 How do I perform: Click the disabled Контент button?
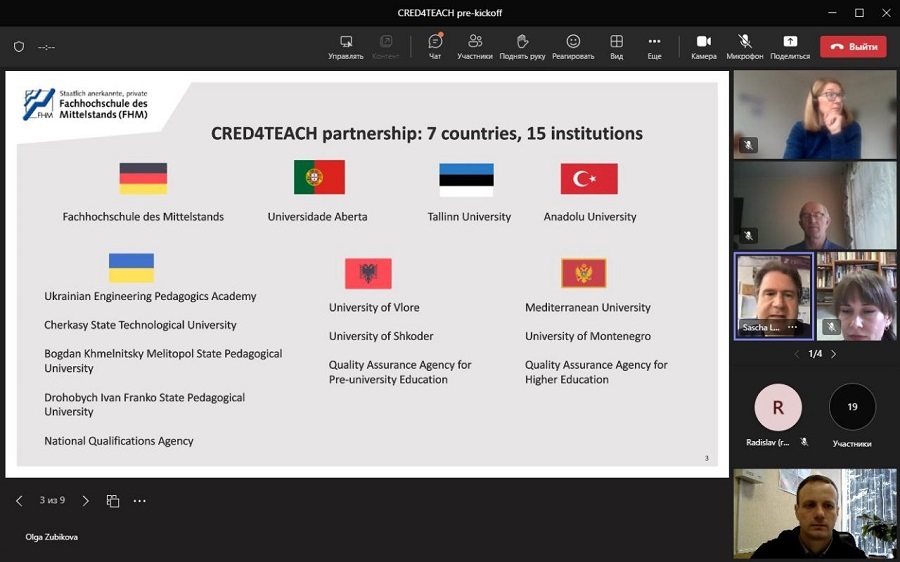[386, 47]
